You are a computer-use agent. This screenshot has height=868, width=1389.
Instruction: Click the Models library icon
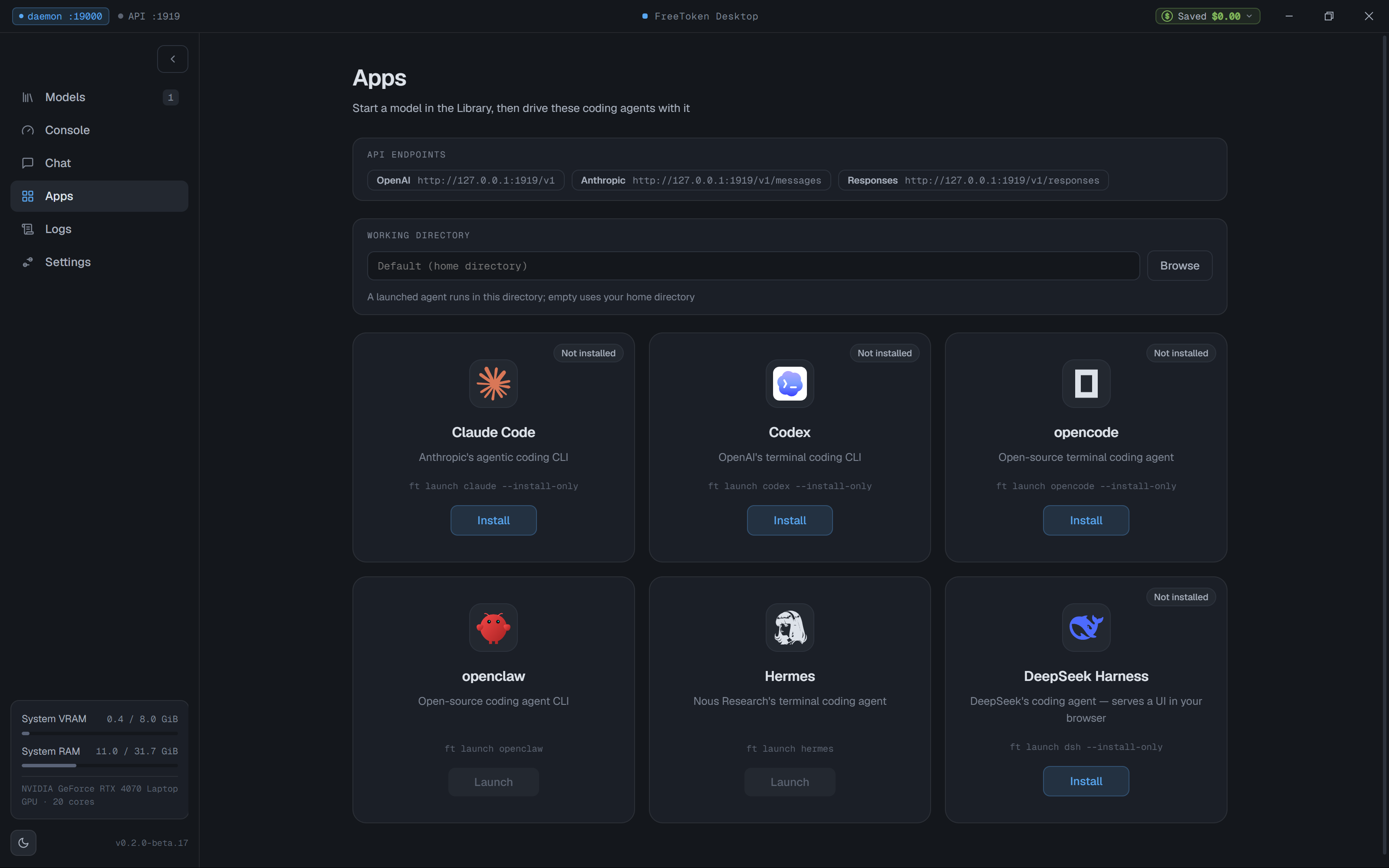pos(27,98)
